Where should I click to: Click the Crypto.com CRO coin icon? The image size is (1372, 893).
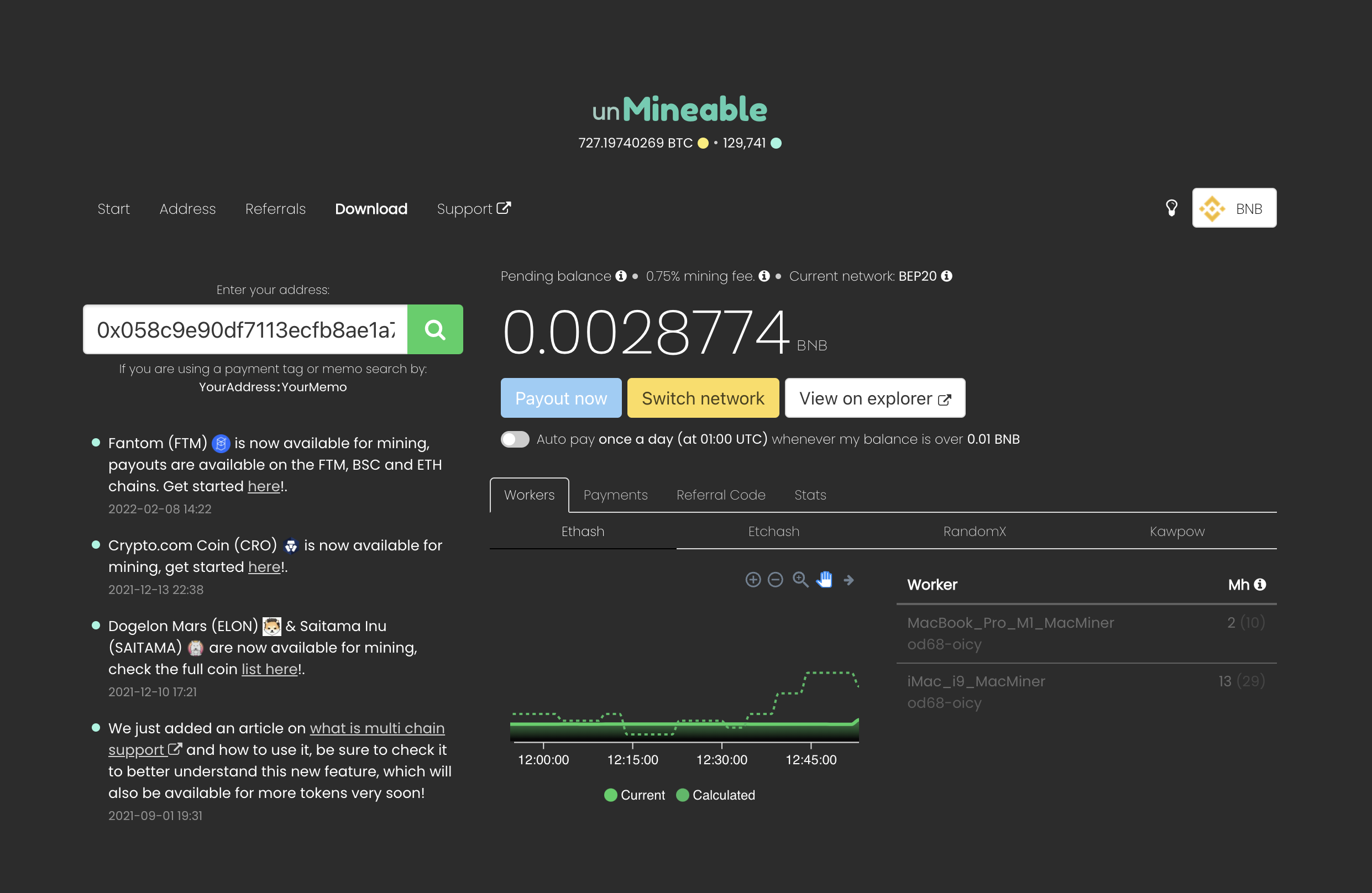point(291,545)
